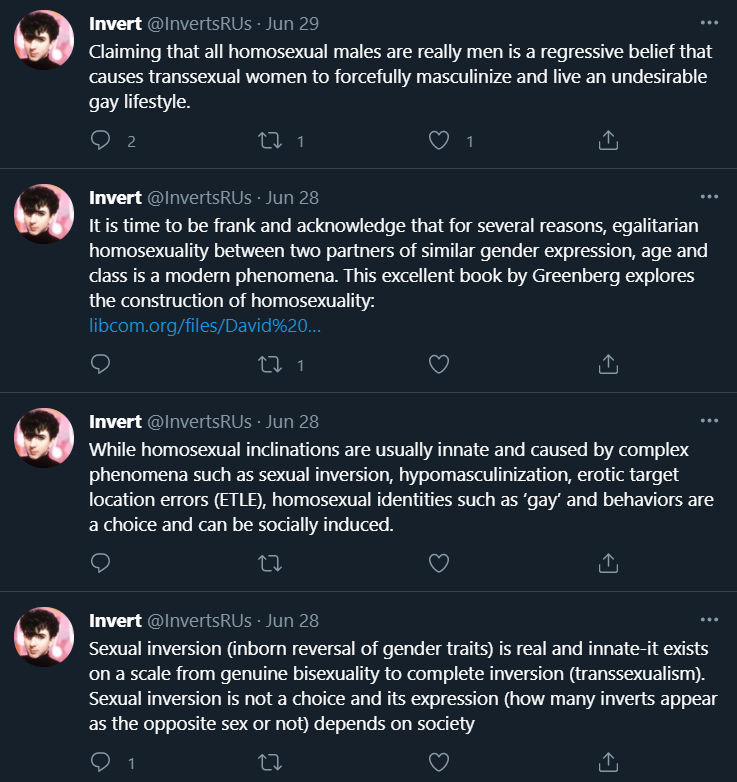This screenshot has width=737, height=782.
Task: Expand options for the ETLE tweet
Action: pos(709,421)
